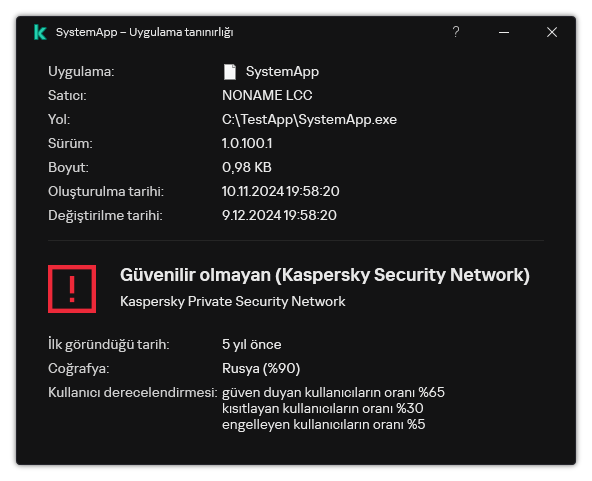The height and width of the screenshot is (481, 592).
Task: Click the modification date 9.12.2024 value
Action: [279, 215]
